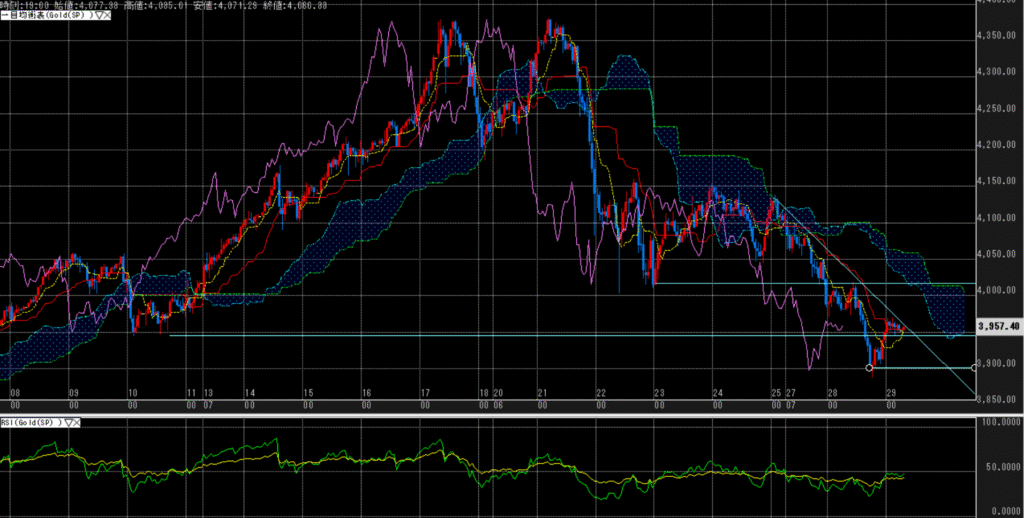Viewport: 1024px width, 518px height.
Task: Click the date 17 marker on time axis
Action: tap(425, 394)
